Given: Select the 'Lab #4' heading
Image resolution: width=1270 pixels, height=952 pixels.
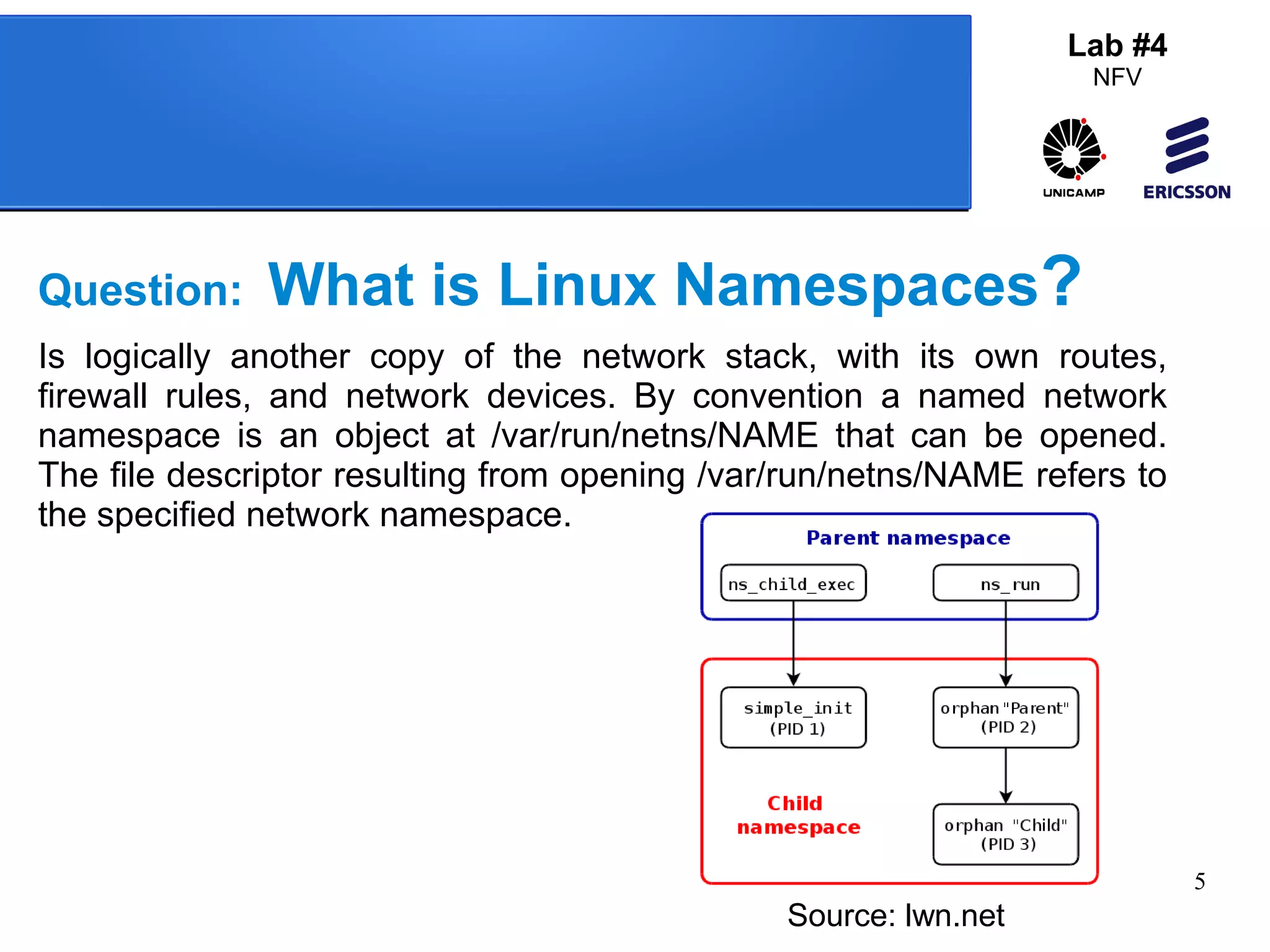Looking at the screenshot, I should pos(1117,45).
